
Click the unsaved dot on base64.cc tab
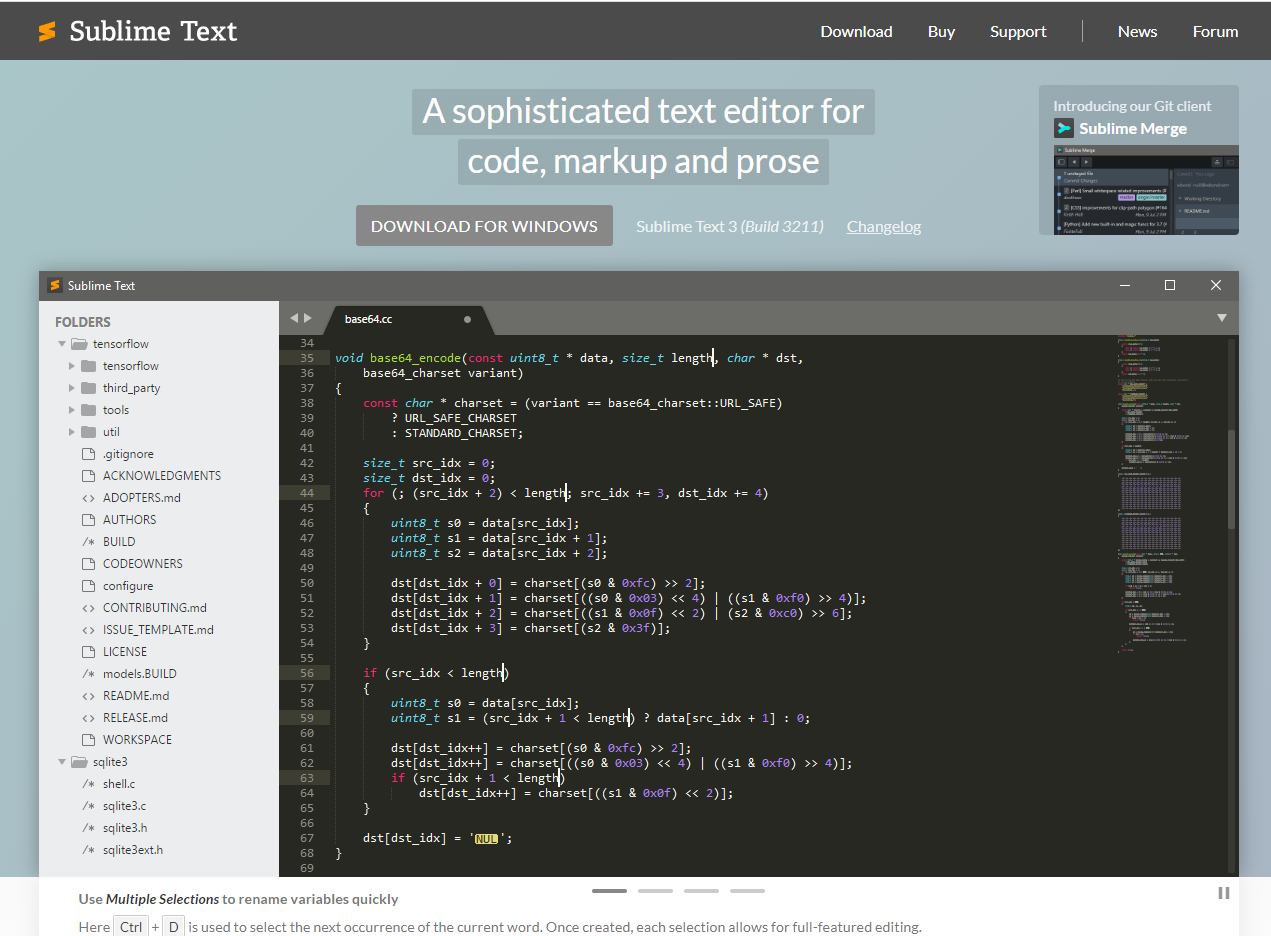(x=467, y=319)
